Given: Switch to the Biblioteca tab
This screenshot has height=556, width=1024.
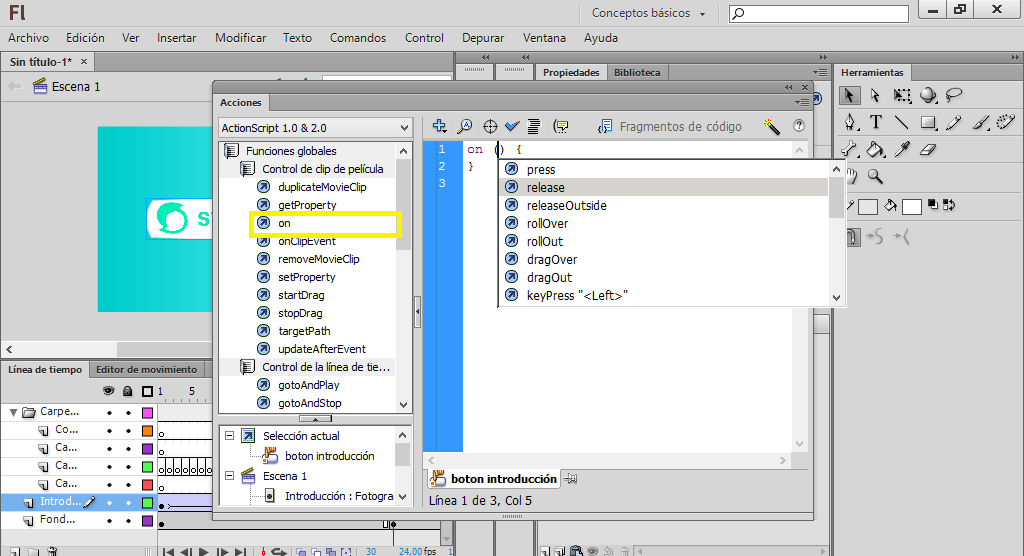Looking at the screenshot, I should [637, 73].
